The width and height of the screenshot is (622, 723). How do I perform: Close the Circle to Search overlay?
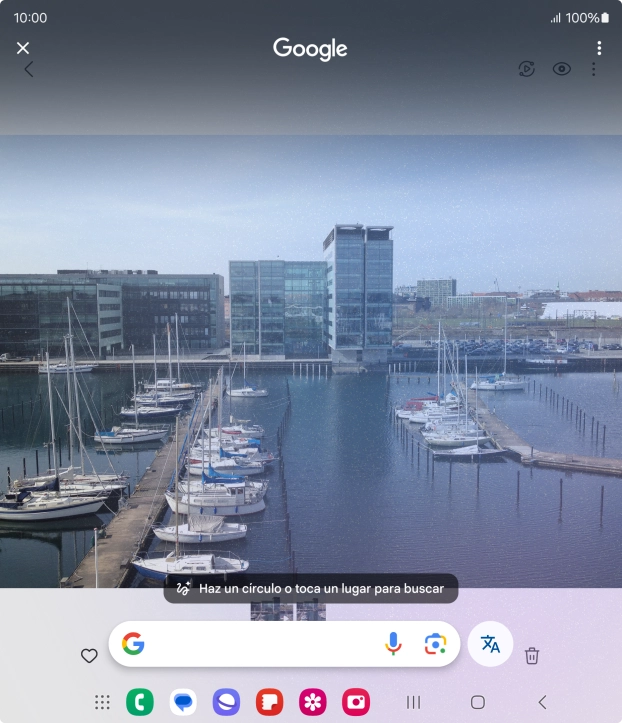23,48
